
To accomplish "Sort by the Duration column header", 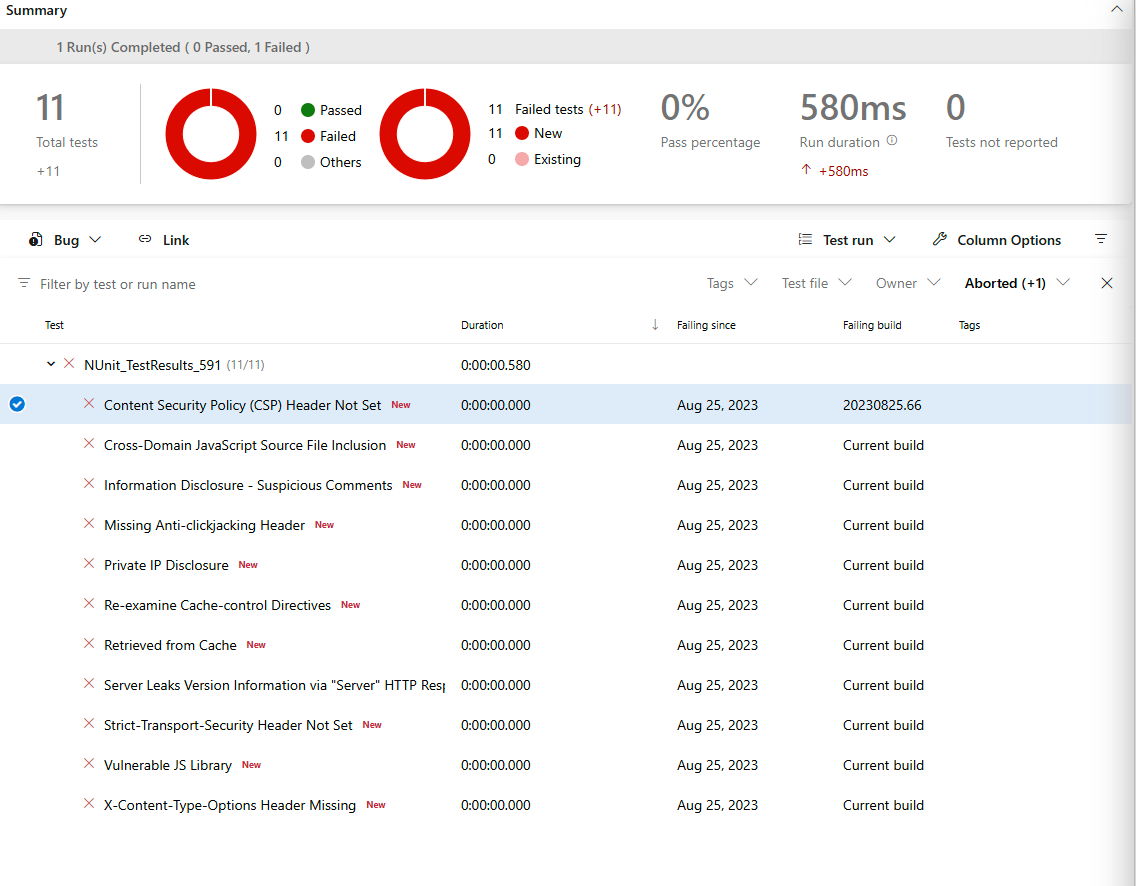I will pyautogui.click(x=482, y=325).
